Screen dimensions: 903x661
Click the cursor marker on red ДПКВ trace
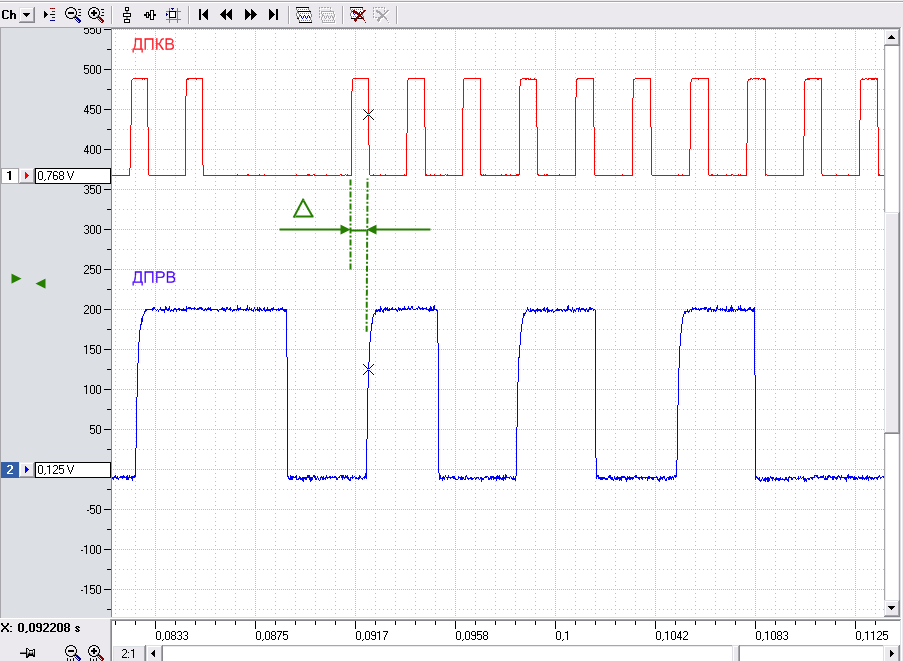[369, 115]
